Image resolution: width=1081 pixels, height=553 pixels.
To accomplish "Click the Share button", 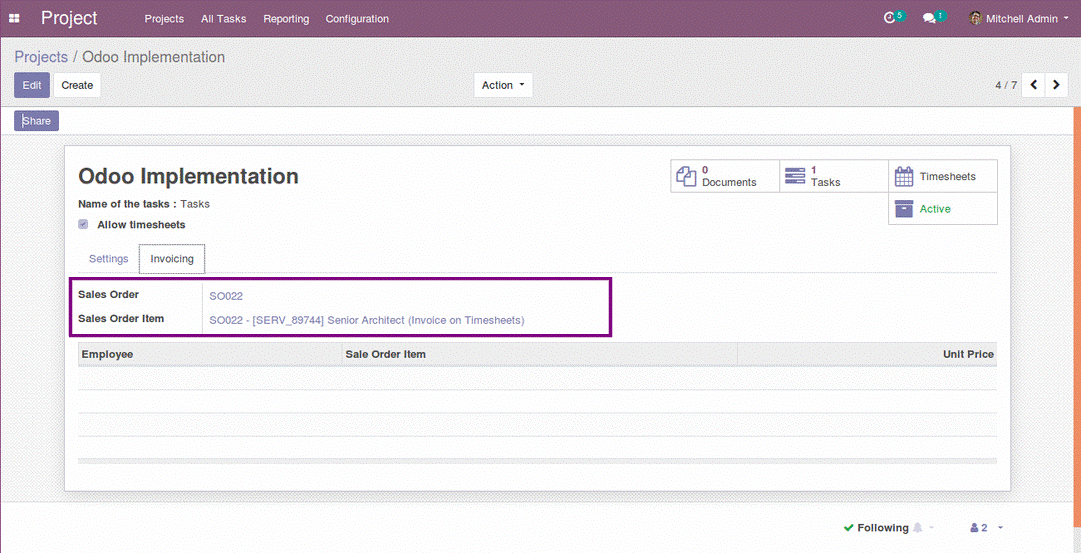I will pos(37,121).
